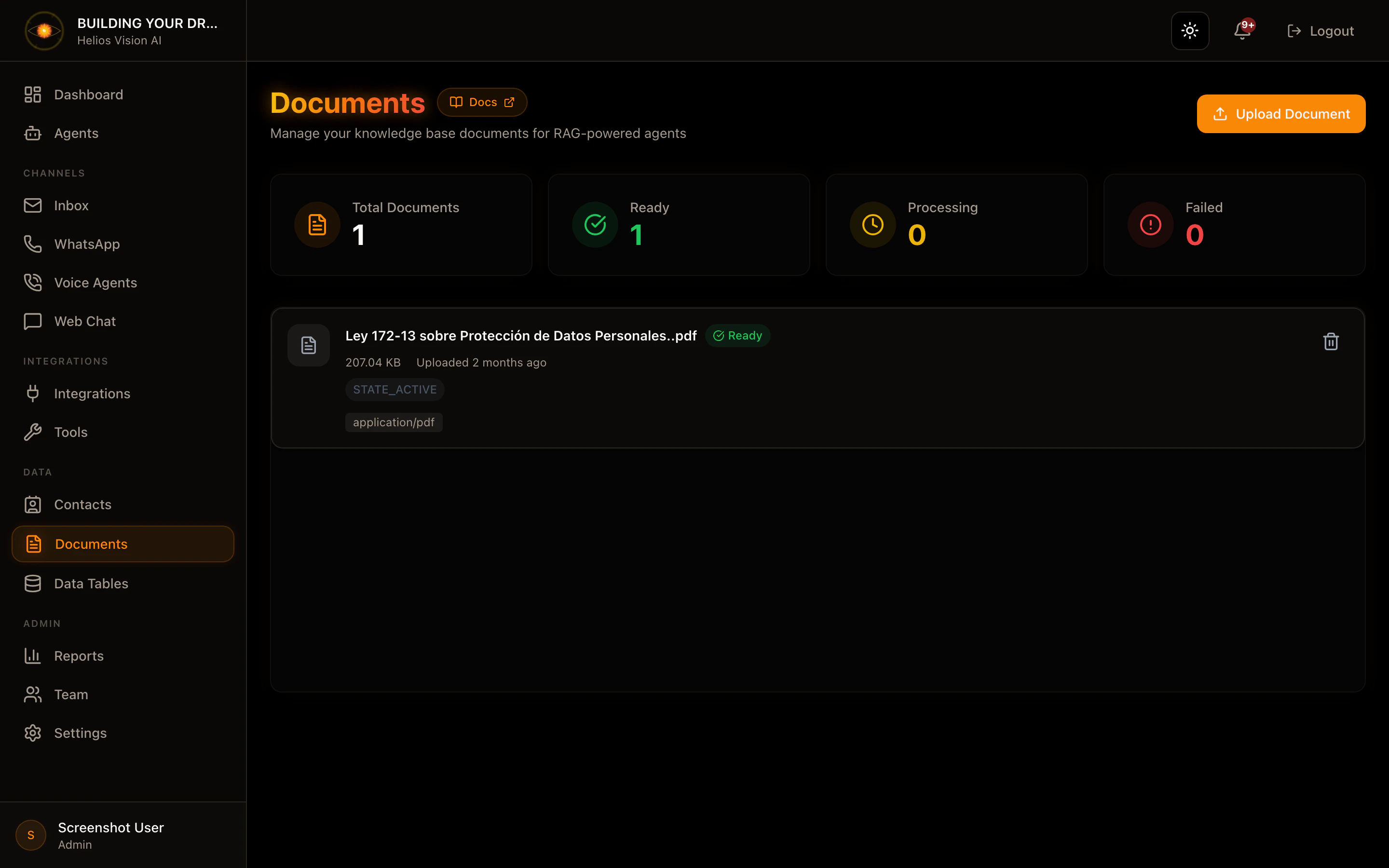View Reports using the bar chart icon
This screenshot has width=1389, height=868.
pyautogui.click(x=33, y=656)
